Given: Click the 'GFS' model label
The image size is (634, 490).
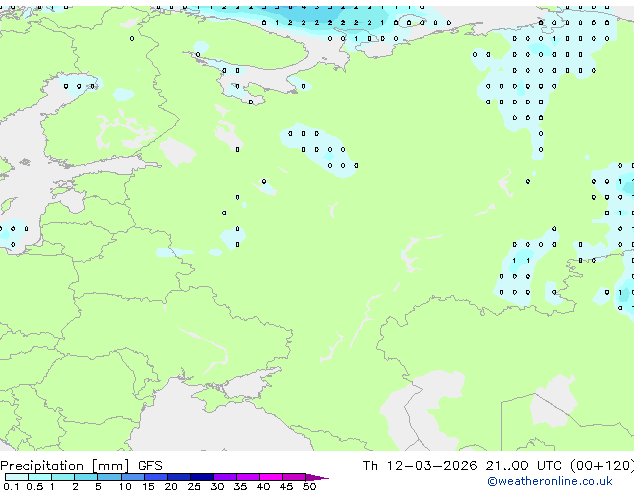Looking at the screenshot, I should pyautogui.click(x=150, y=466).
